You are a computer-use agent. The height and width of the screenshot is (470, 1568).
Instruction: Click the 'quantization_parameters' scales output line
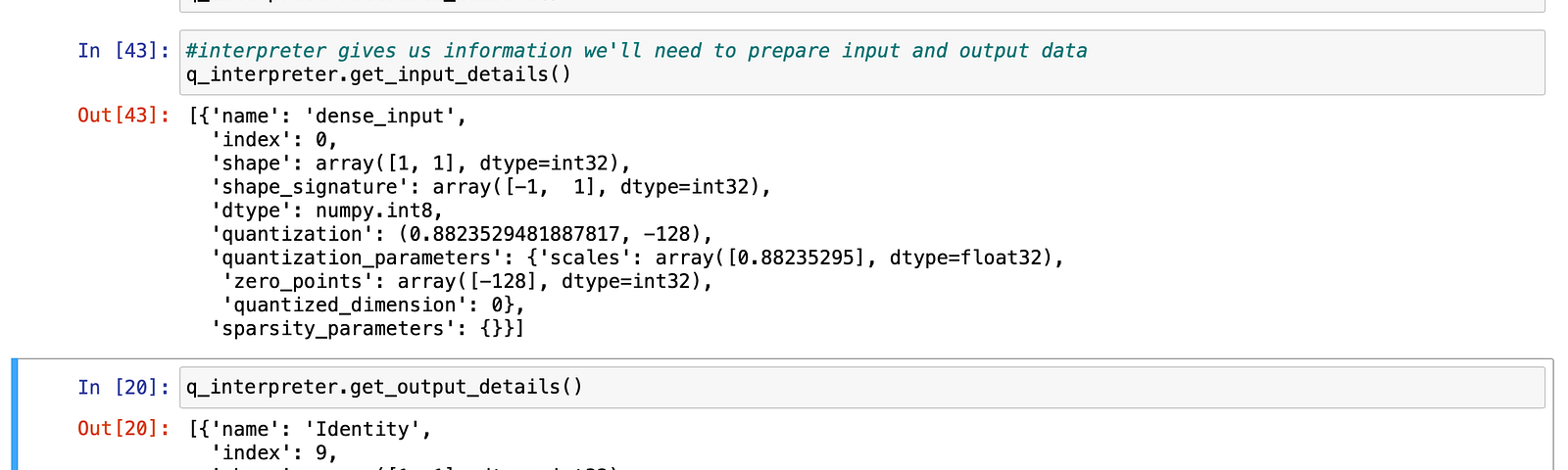point(637,258)
